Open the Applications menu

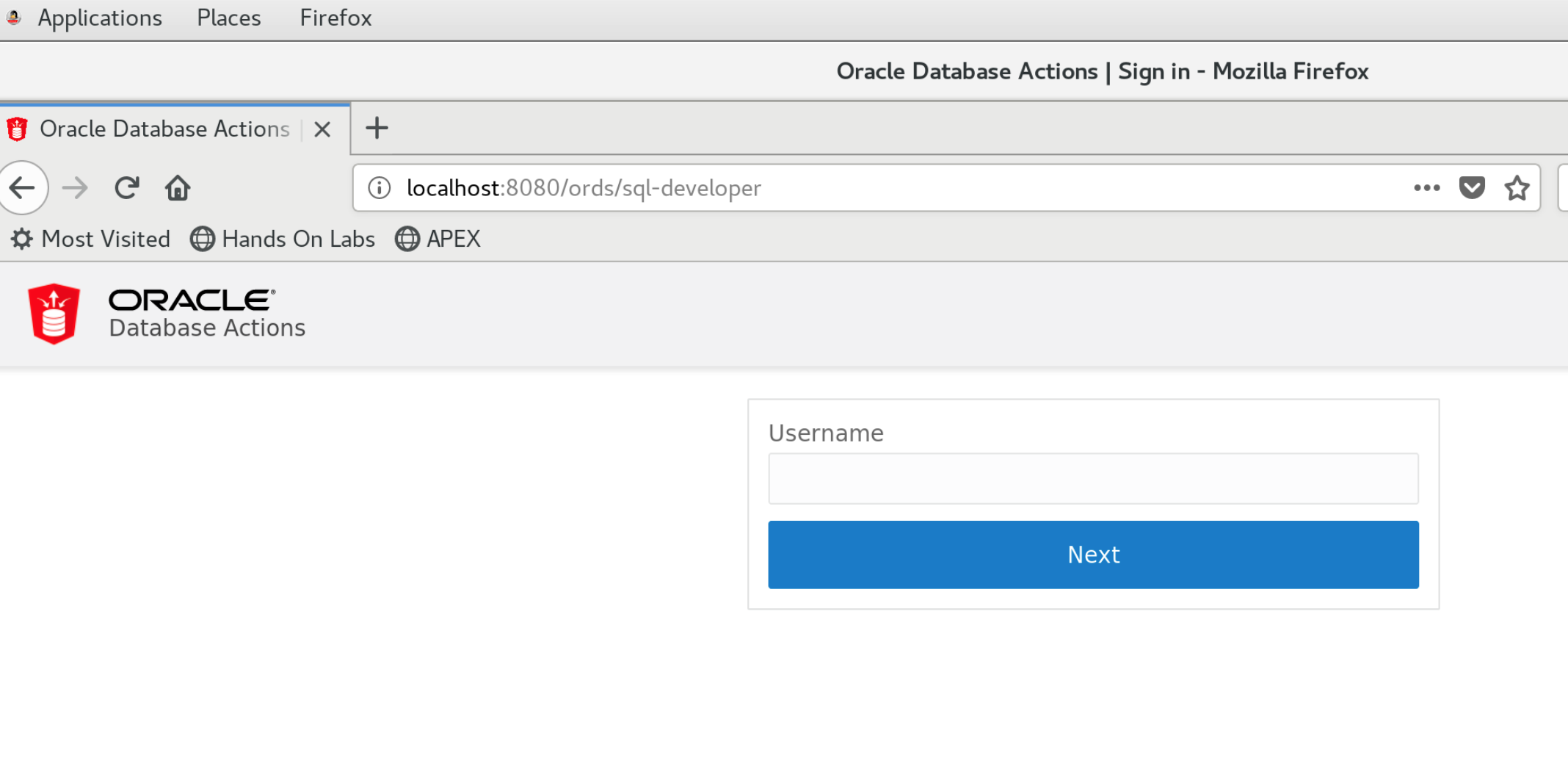click(x=100, y=18)
